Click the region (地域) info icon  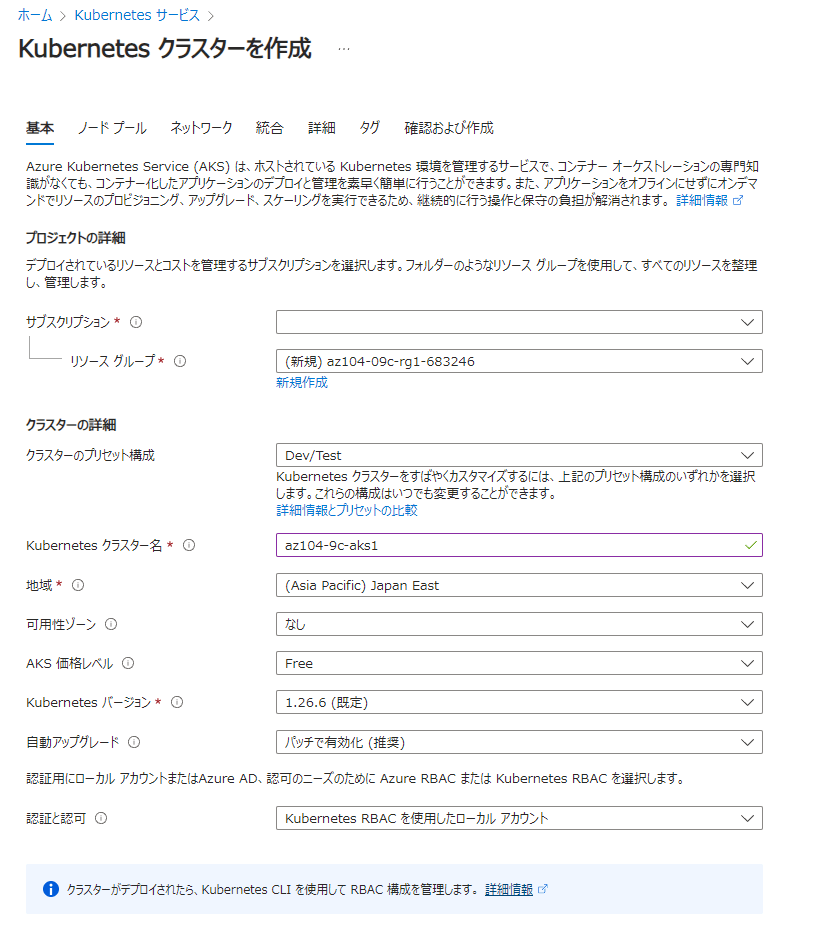pyautogui.click(x=78, y=585)
